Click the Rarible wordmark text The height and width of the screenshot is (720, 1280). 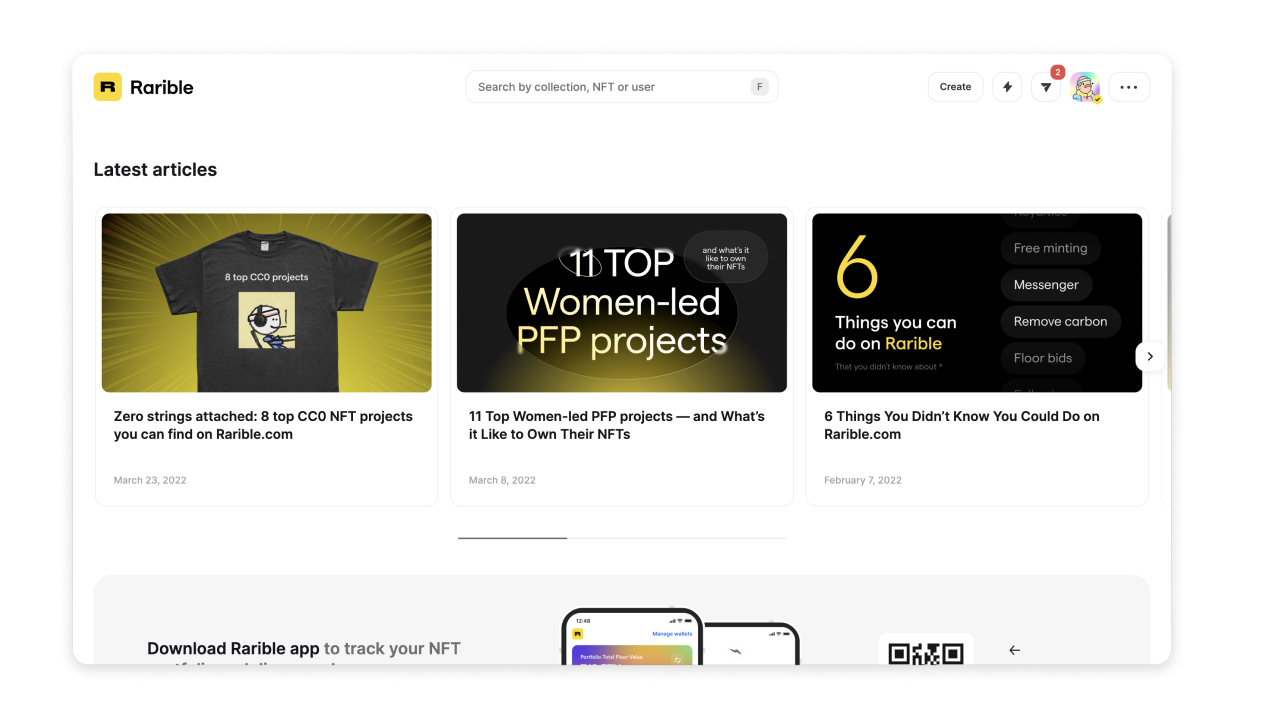162,87
